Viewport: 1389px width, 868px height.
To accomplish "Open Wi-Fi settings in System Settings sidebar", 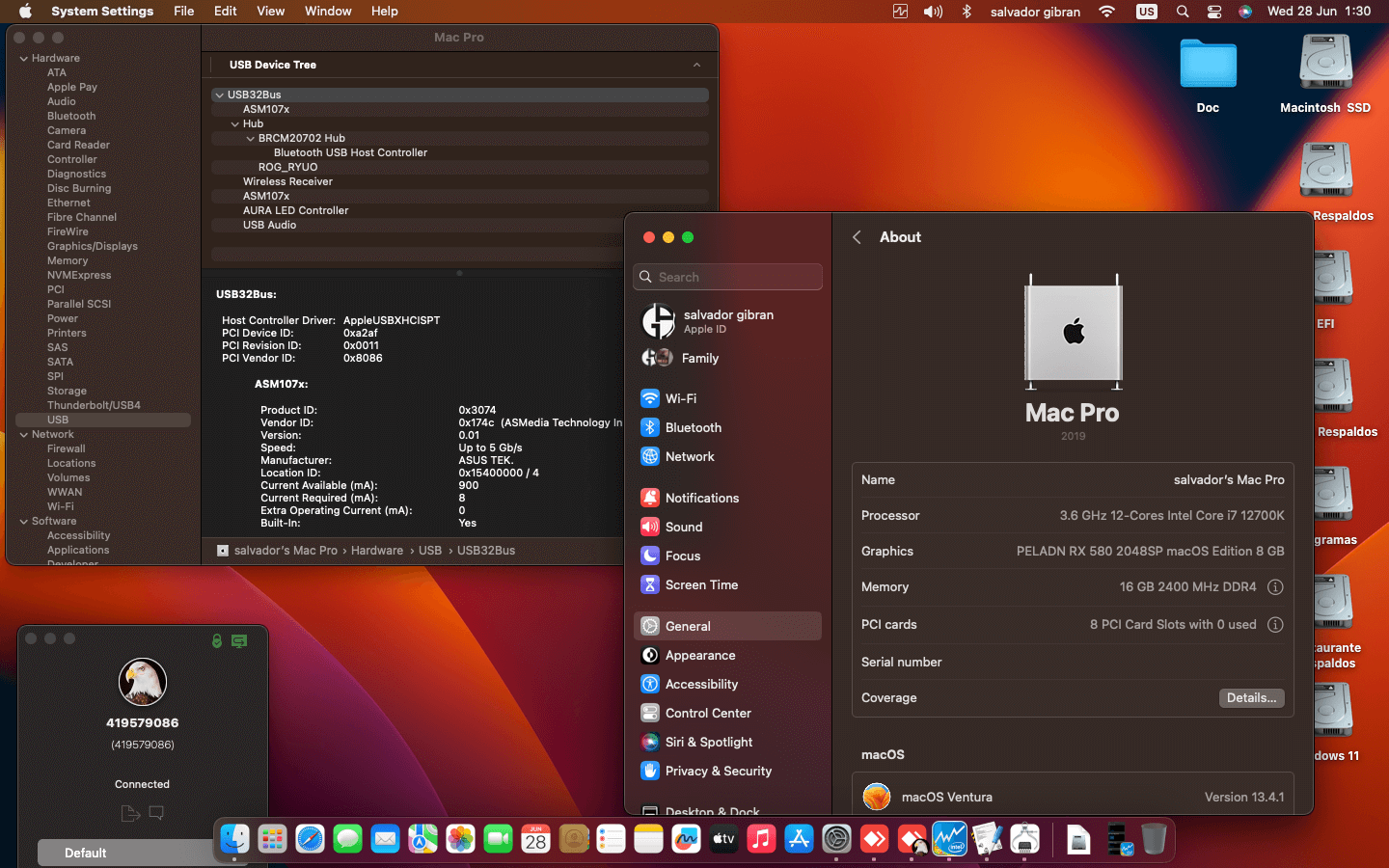I will tap(727, 398).
